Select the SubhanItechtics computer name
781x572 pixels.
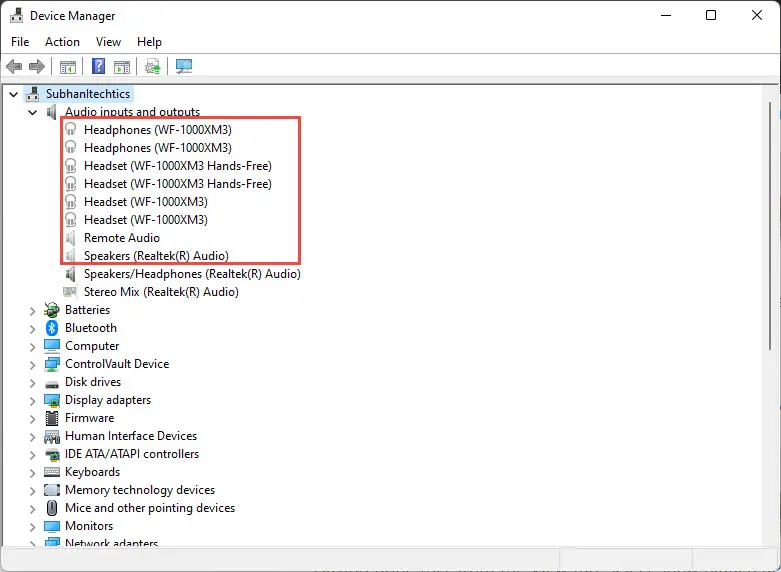(x=88, y=94)
